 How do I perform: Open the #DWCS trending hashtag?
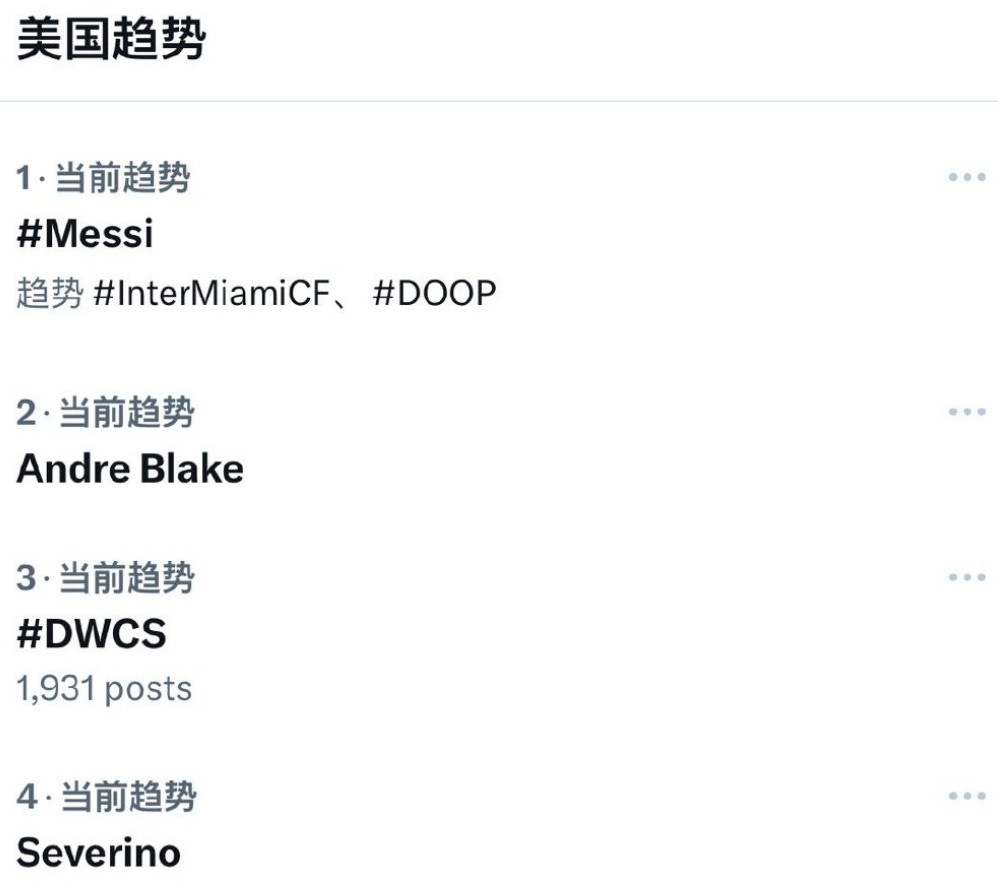click(x=91, y=634)
